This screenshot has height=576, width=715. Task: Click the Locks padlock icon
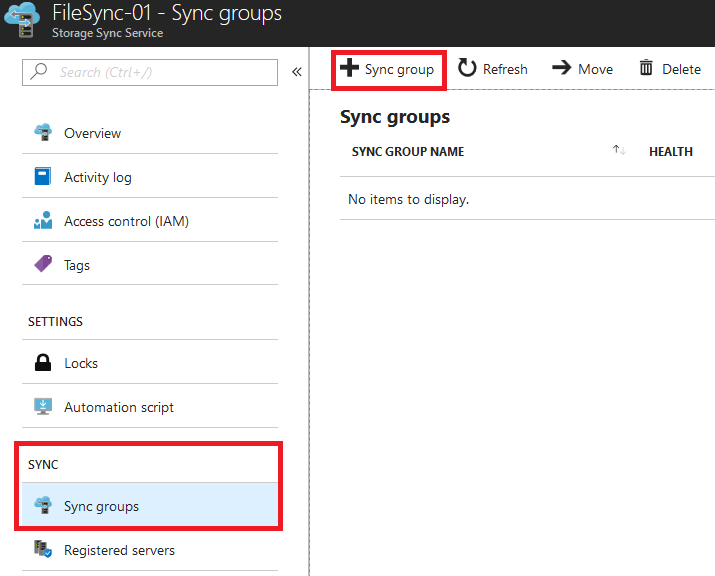43,363
